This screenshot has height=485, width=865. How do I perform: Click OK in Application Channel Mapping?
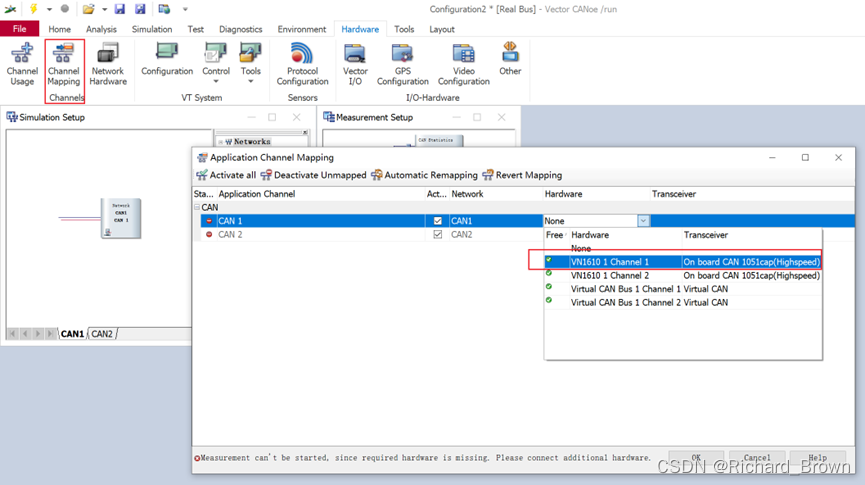pyautogui.click(x=696, y=457)
